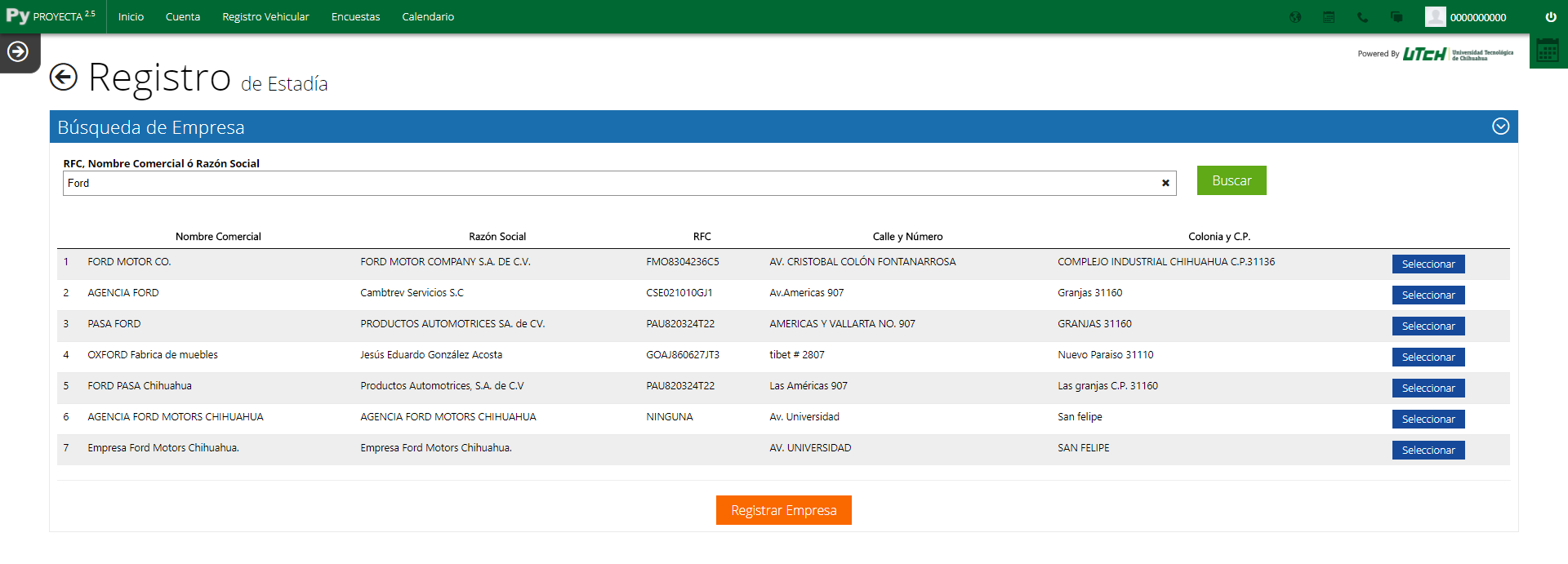
Task: Click the address Av. Universidad in row 6
Action: pos(804,417)
